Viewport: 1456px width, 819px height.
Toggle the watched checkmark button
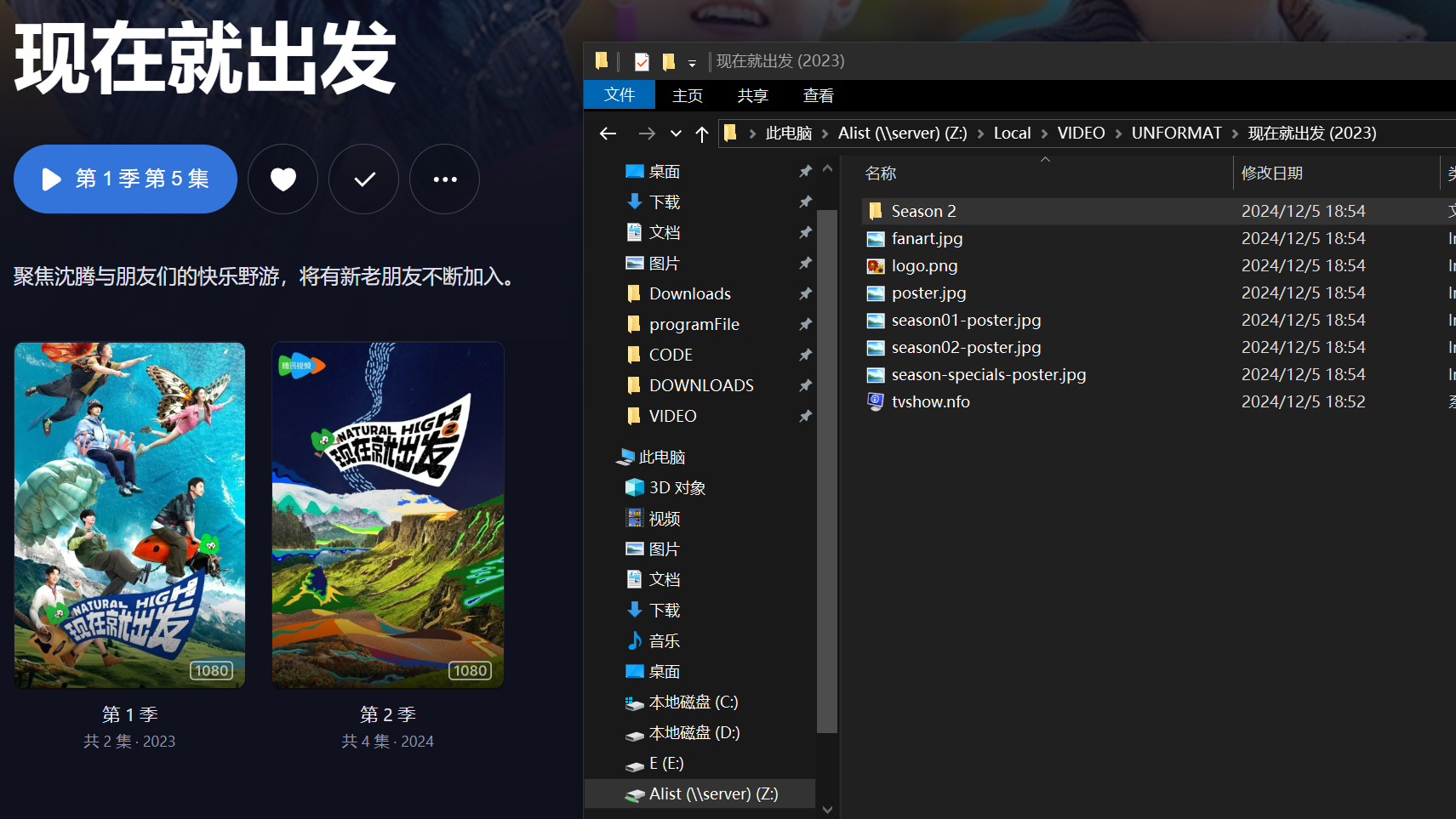click(x=364, y=179)
